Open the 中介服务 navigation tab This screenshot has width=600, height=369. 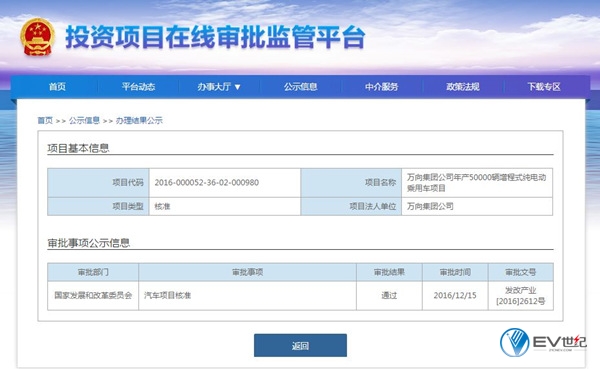382,87
